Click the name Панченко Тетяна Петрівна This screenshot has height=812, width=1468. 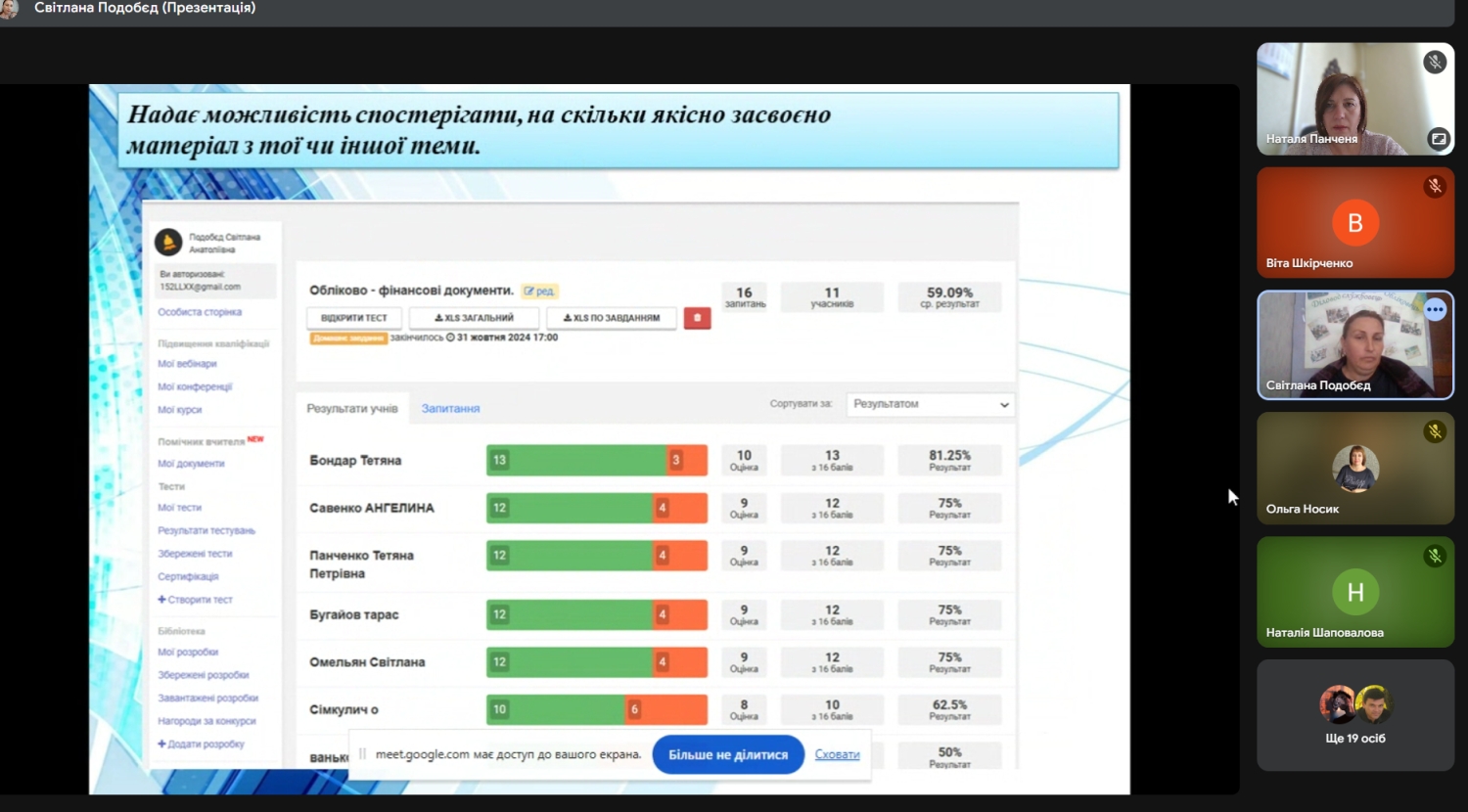361,564
